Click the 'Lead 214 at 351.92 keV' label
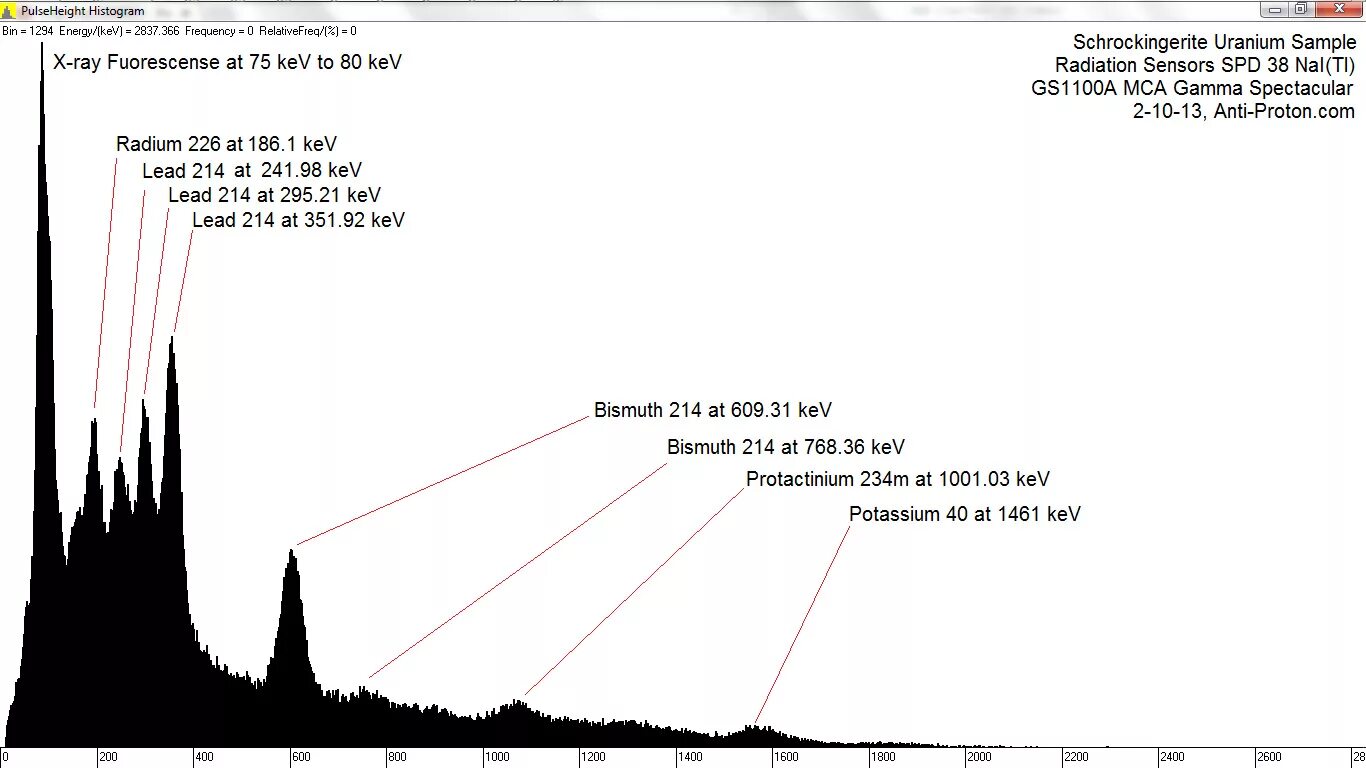 click(x=298, y=220)
